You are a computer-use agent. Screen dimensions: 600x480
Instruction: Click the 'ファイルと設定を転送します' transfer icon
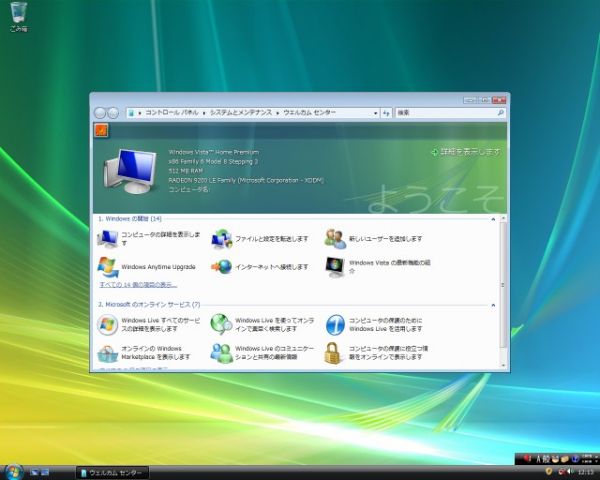tap(221, 238)
